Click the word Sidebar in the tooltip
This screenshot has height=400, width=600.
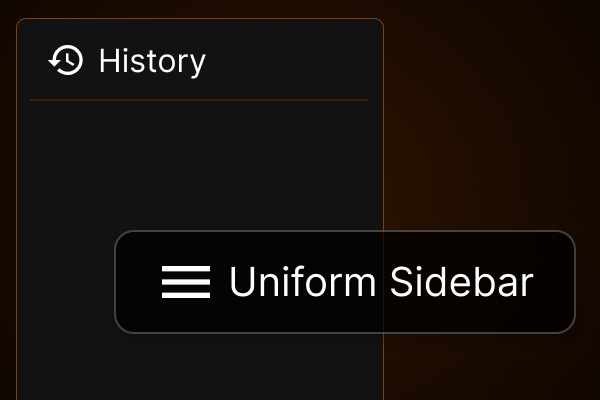(461, 282)
